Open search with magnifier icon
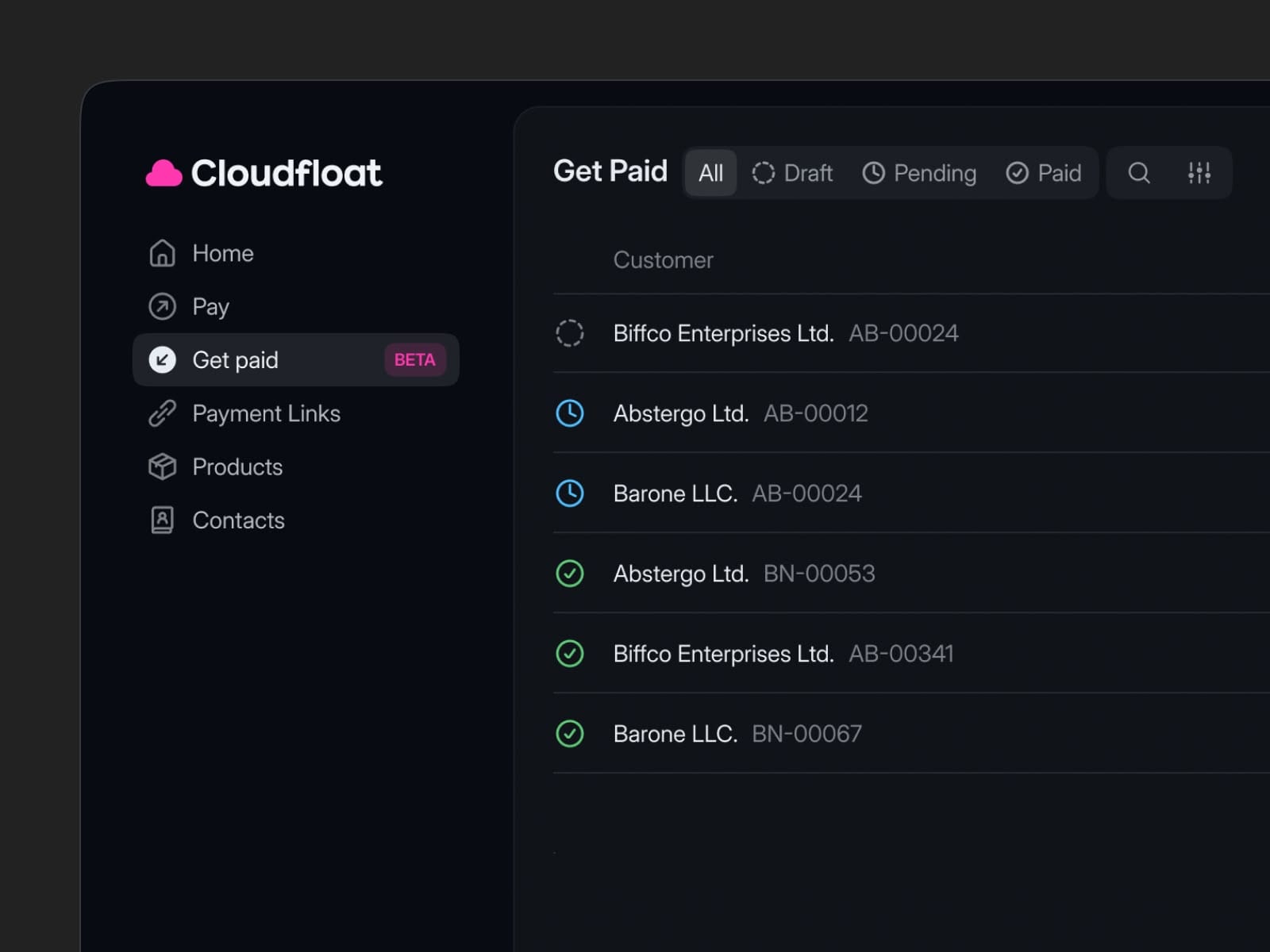 (x=1139, y=173)
